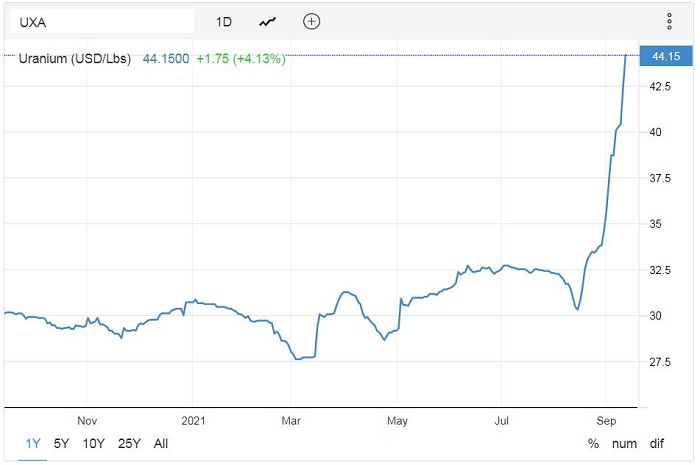This screenshot has width=700, height=465.
Task: Show All historical data range
Action: coord(161,443)
